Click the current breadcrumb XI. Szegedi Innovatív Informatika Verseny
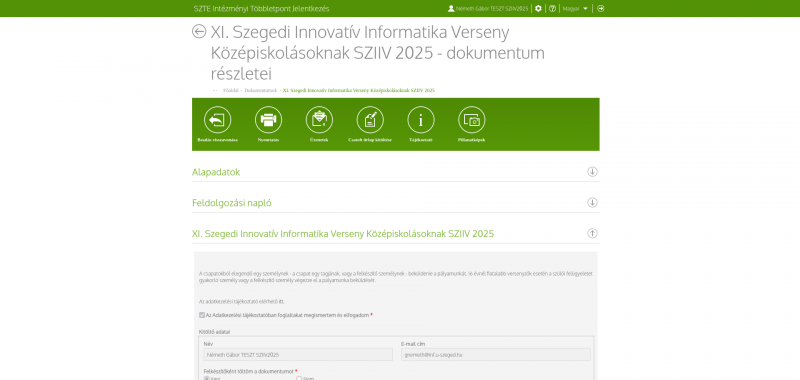The image size is (800, 380). coord(359,90)
